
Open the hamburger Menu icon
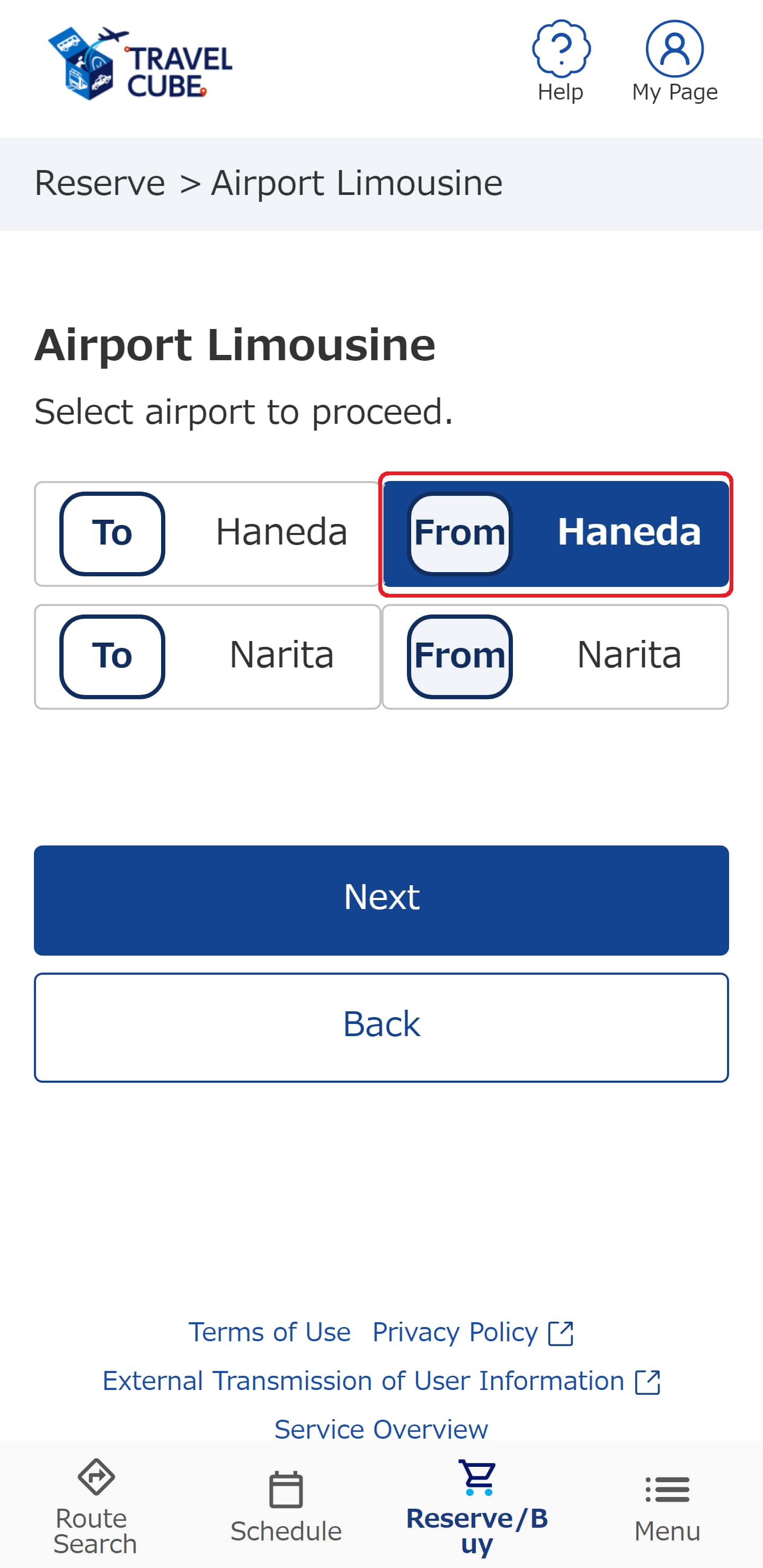[668, 1490]
